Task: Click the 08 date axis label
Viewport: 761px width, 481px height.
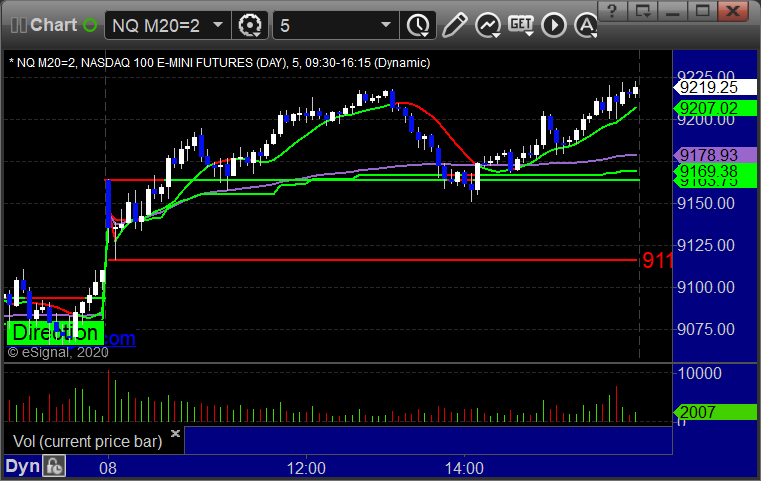Action: pyautogui.click(x=108, y=468)
